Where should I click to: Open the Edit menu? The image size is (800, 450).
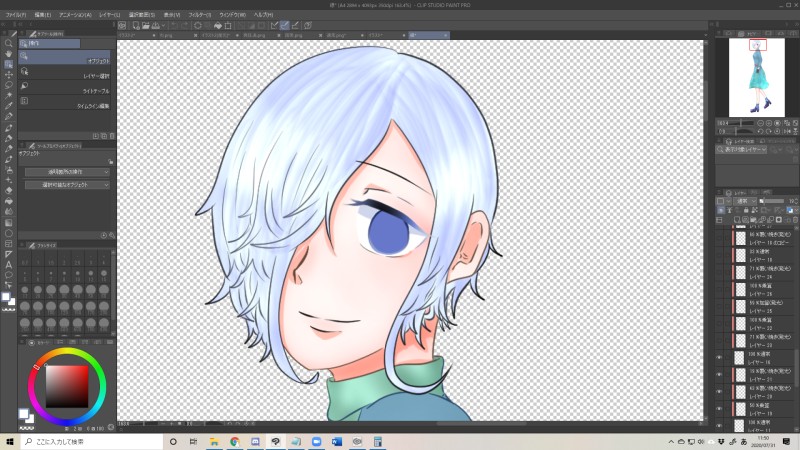coord(43,15)
